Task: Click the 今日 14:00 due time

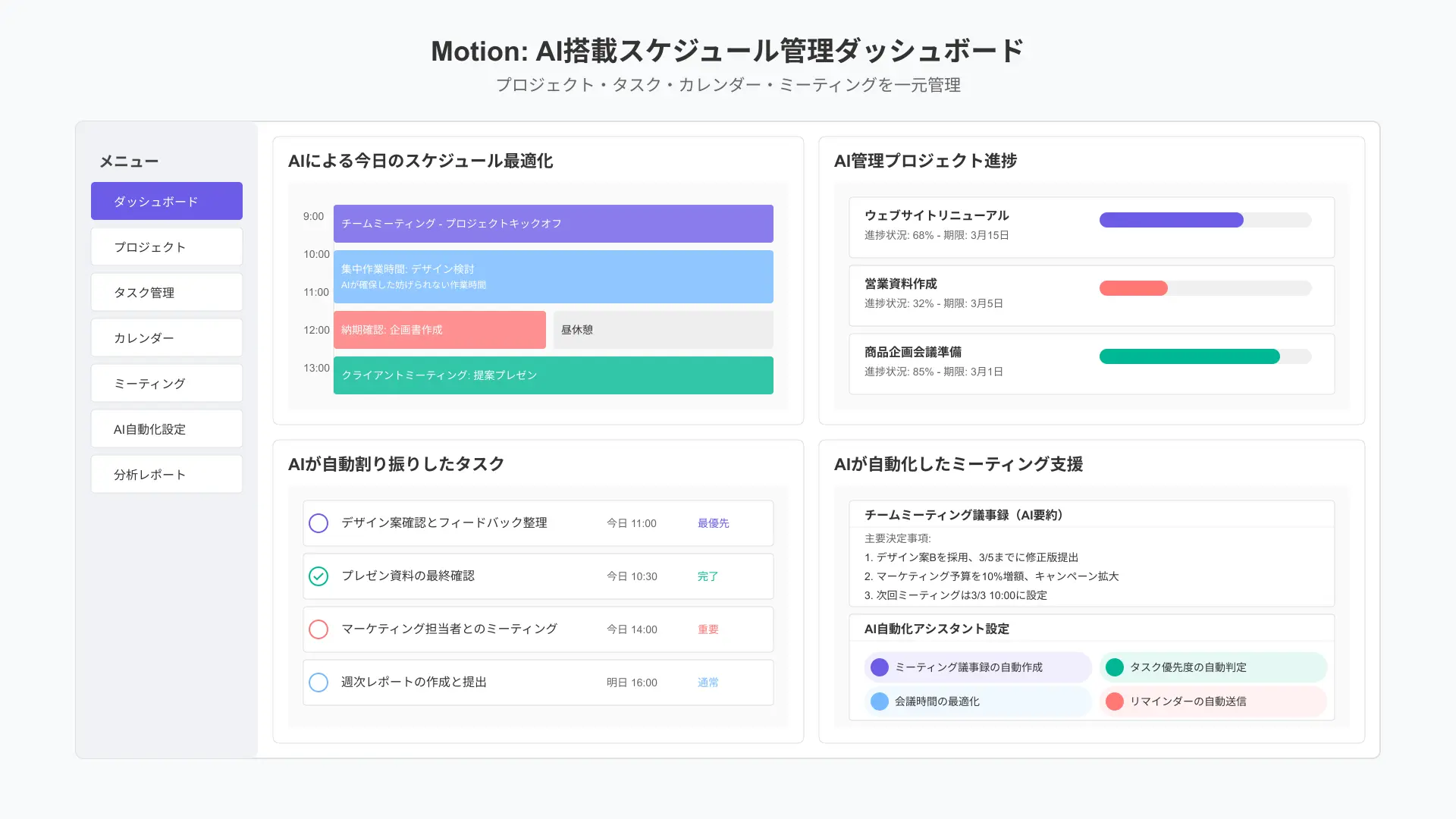Action: point(632,629)
